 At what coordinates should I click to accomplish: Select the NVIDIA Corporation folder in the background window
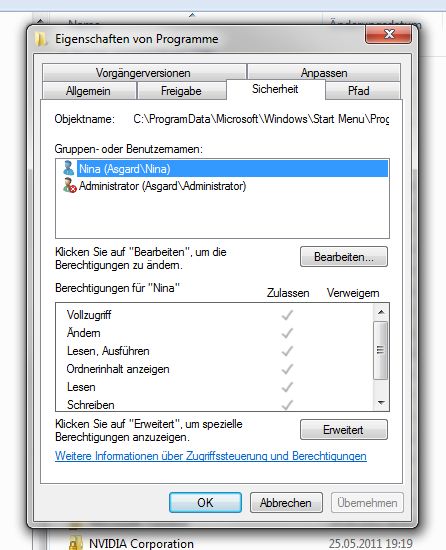pyautogui.click(x=141, y=543)
